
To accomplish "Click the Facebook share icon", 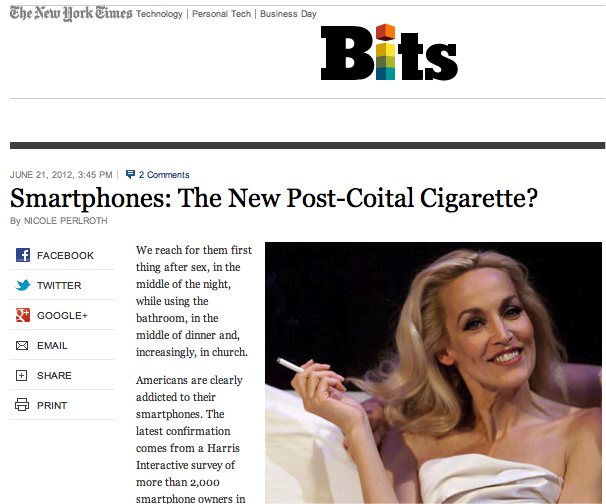I will point(23,255).
